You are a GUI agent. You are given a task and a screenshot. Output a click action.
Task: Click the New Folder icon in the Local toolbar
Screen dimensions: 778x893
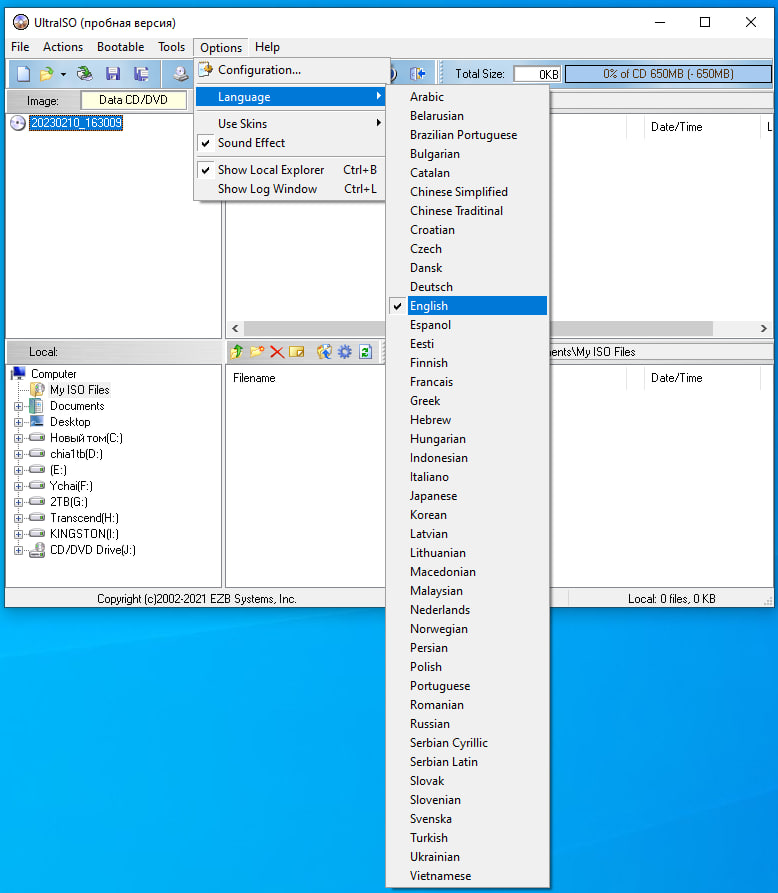coord(257,352)
